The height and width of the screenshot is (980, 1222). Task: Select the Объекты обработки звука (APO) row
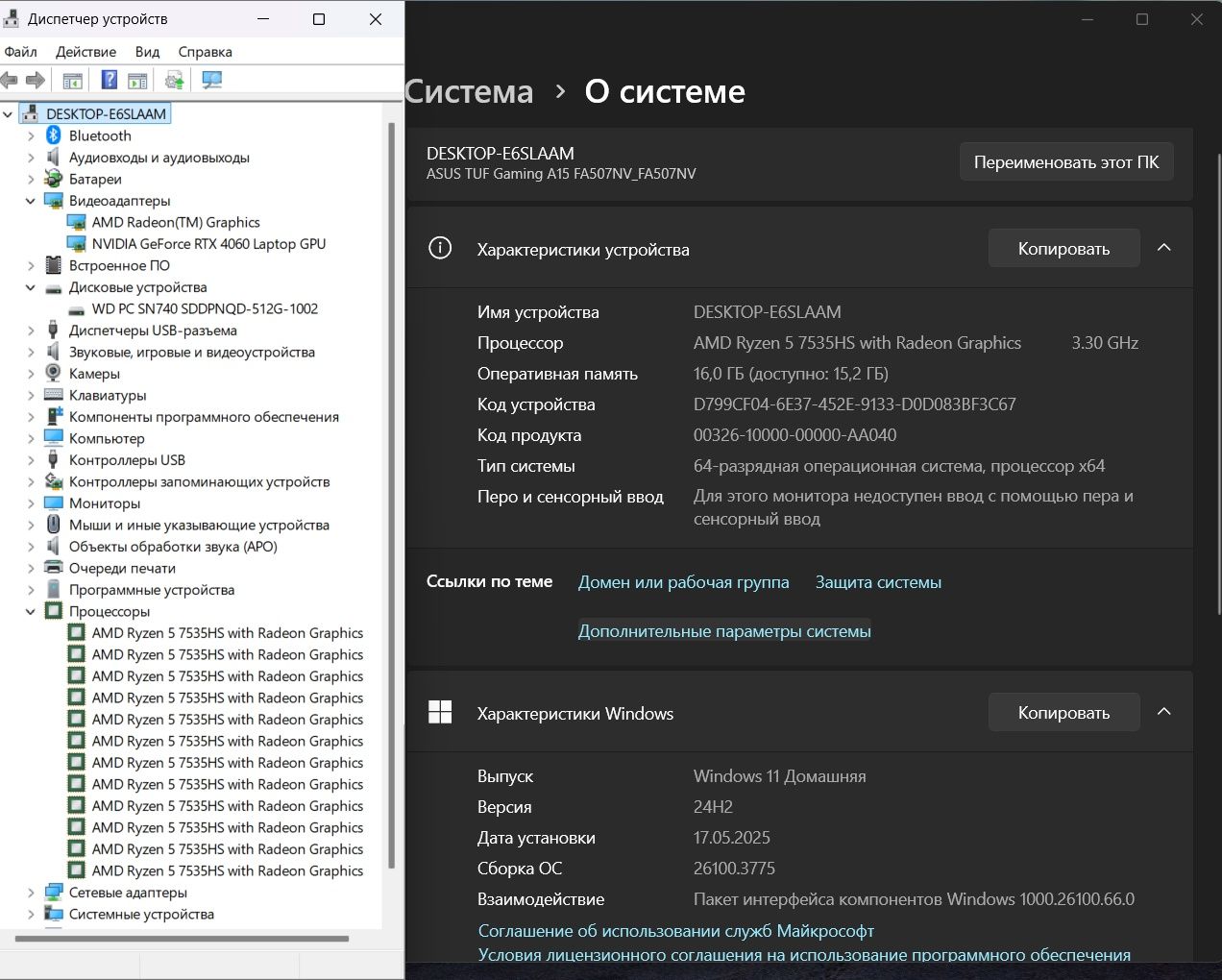(x=173, y=547)
